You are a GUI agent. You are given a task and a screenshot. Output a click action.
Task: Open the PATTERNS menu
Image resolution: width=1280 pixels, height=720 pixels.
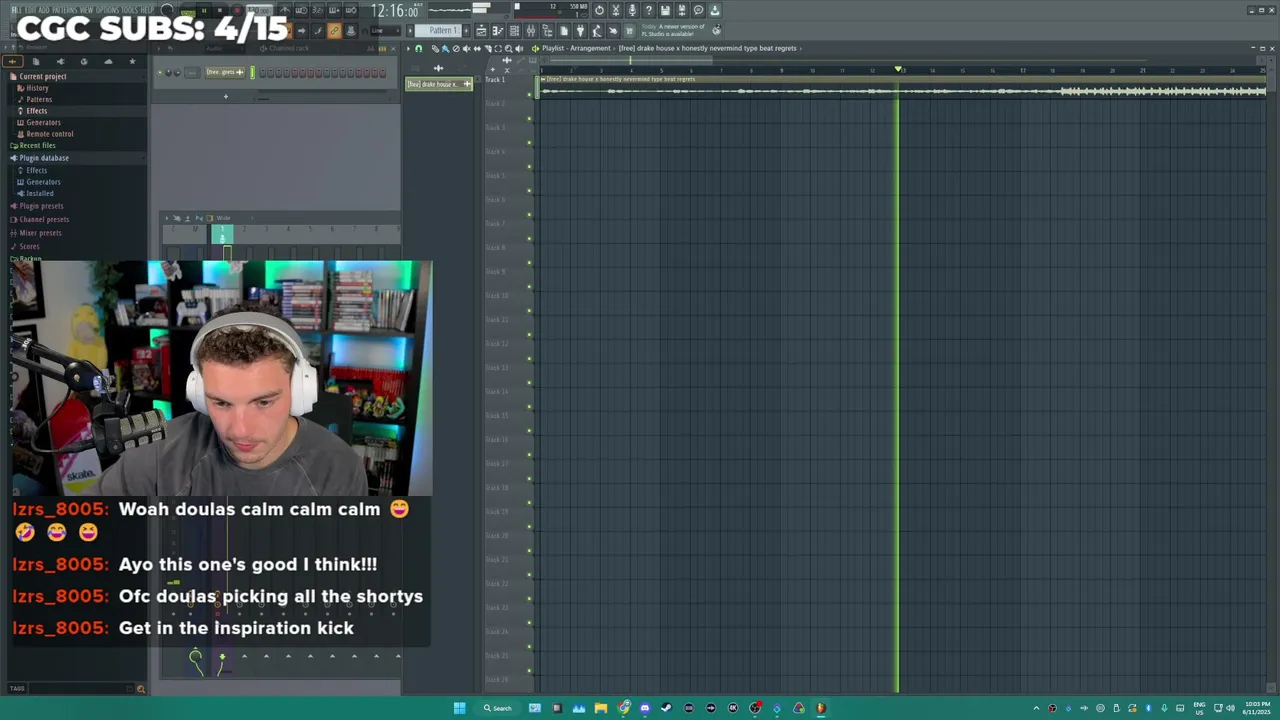[63, 10]
